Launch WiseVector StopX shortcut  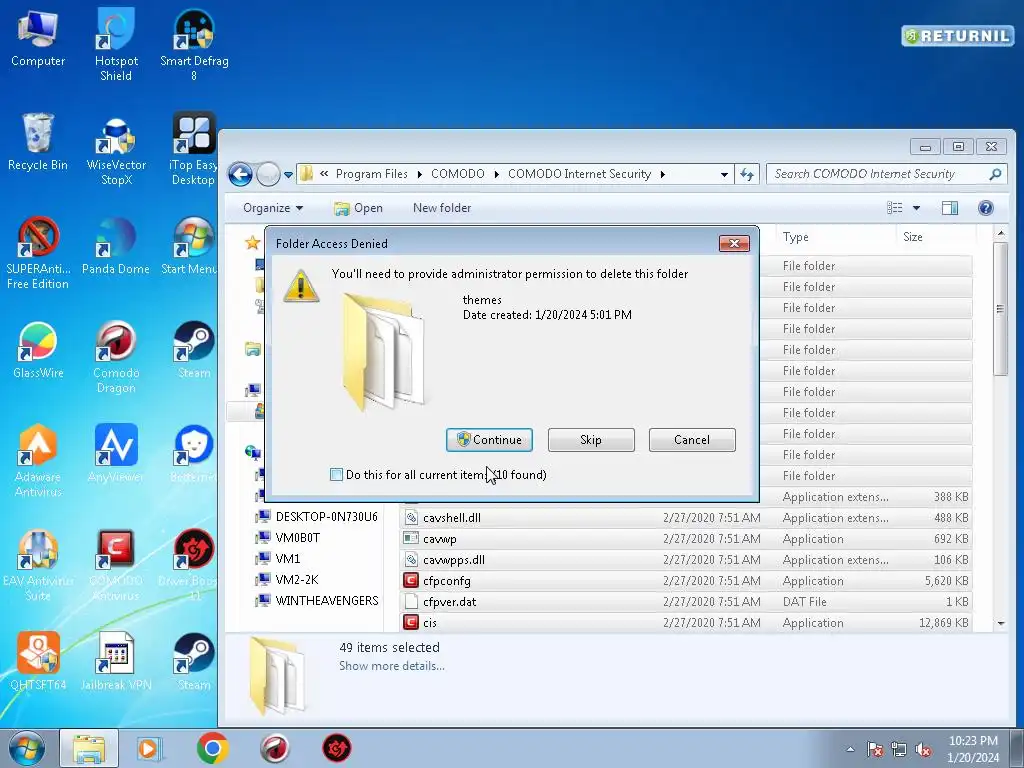(x=116, y=150)
